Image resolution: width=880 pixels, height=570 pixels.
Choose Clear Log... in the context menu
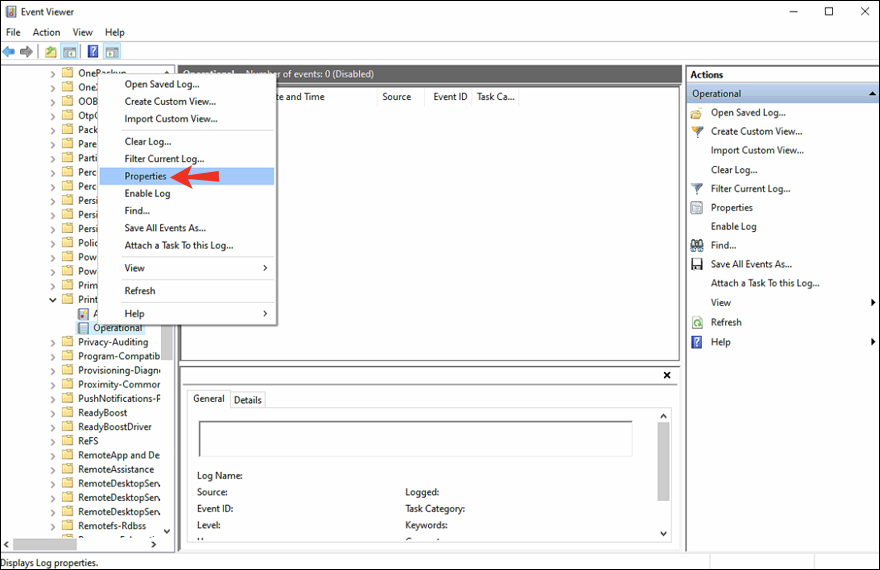point(187,141)
